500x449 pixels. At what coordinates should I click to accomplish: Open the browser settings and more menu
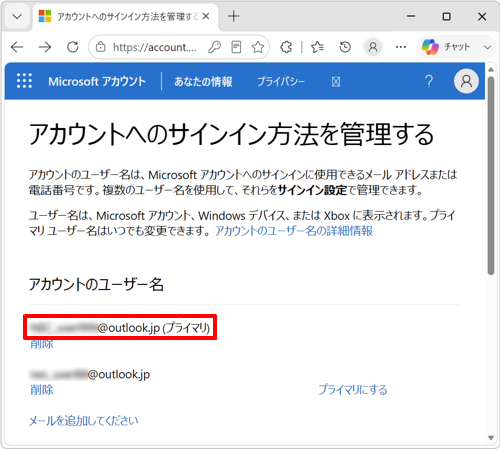click(x=401, y=47)
